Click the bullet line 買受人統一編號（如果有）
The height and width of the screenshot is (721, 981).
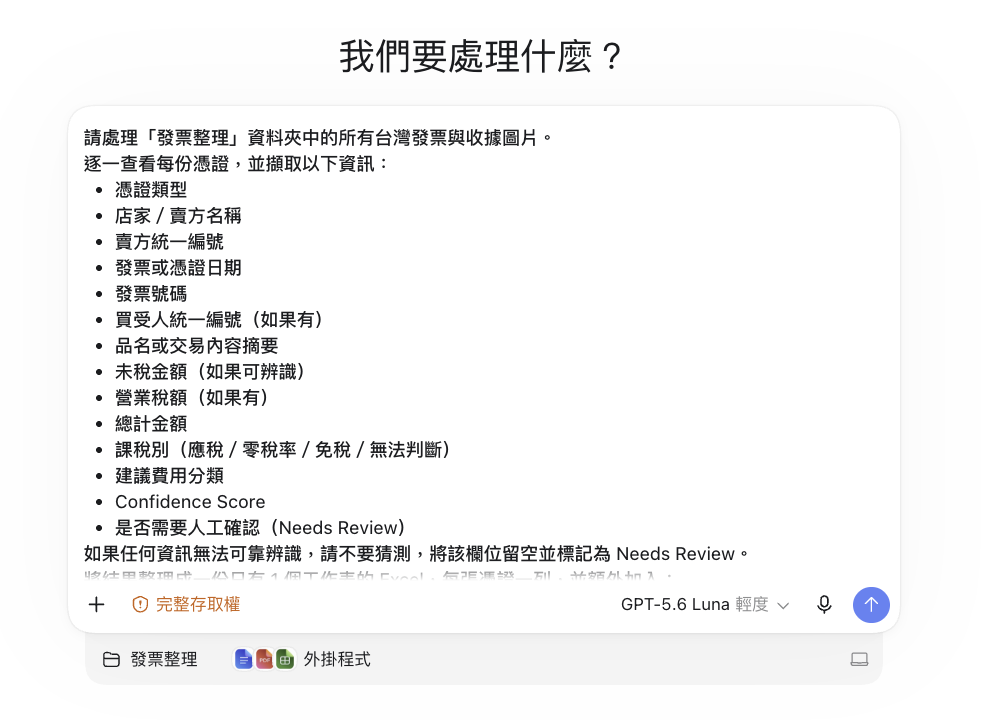(219, 320)
